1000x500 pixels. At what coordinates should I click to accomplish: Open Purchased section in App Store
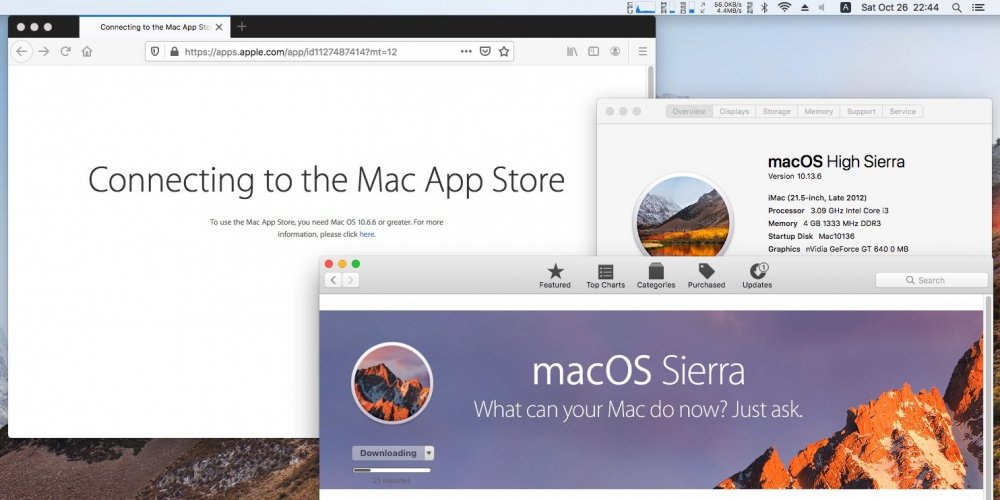click(706, 276)
